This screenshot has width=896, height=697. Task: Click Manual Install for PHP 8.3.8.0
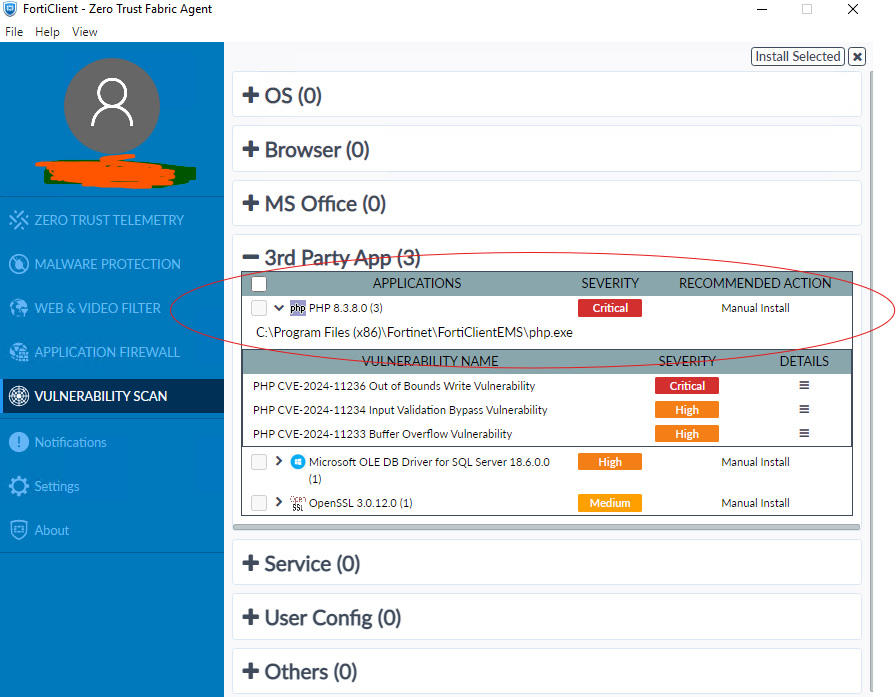pos(755,308)
